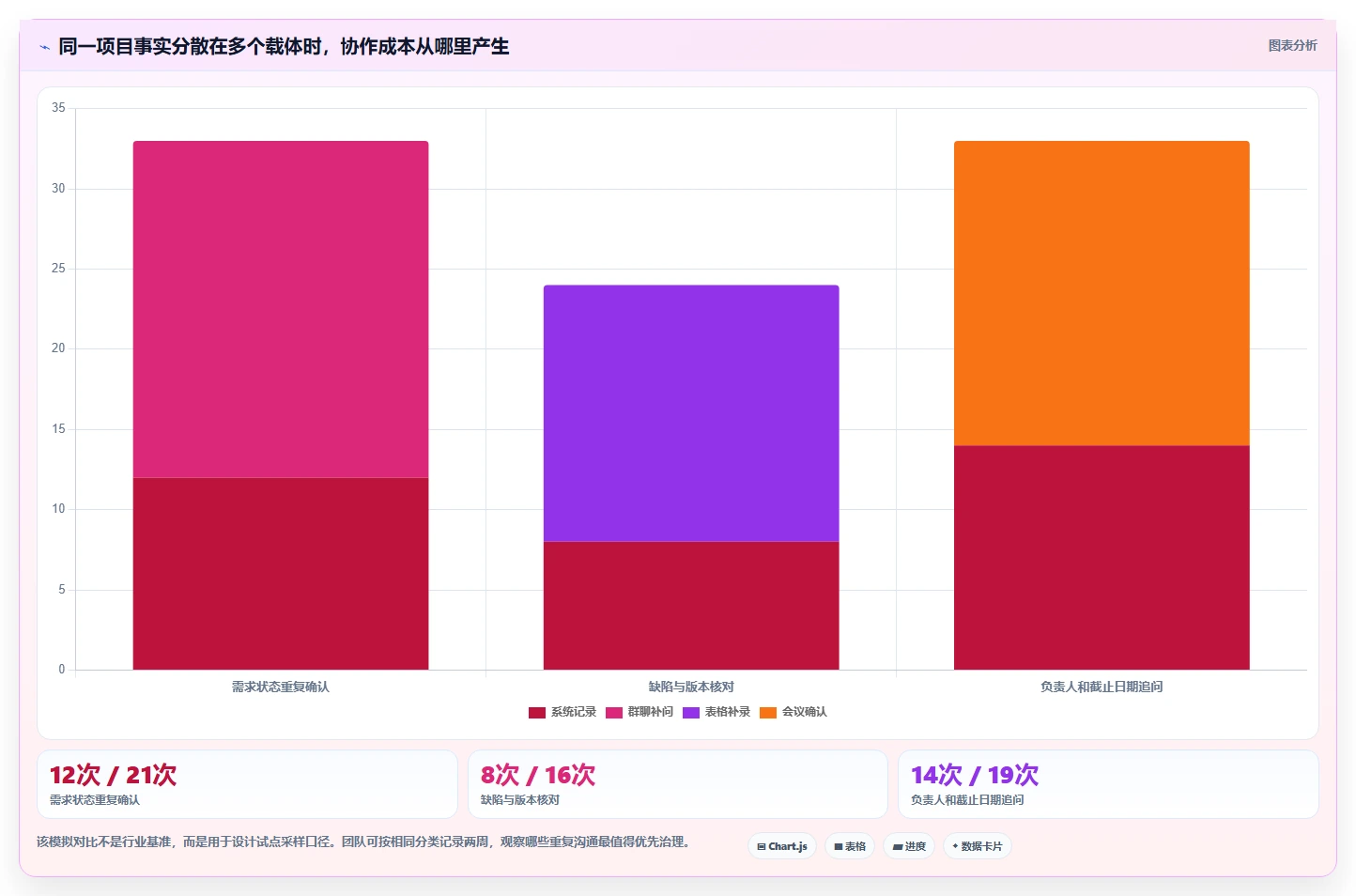
Task: Toggle the 系统记录 legend swatch
Action: tap(537, 713)
